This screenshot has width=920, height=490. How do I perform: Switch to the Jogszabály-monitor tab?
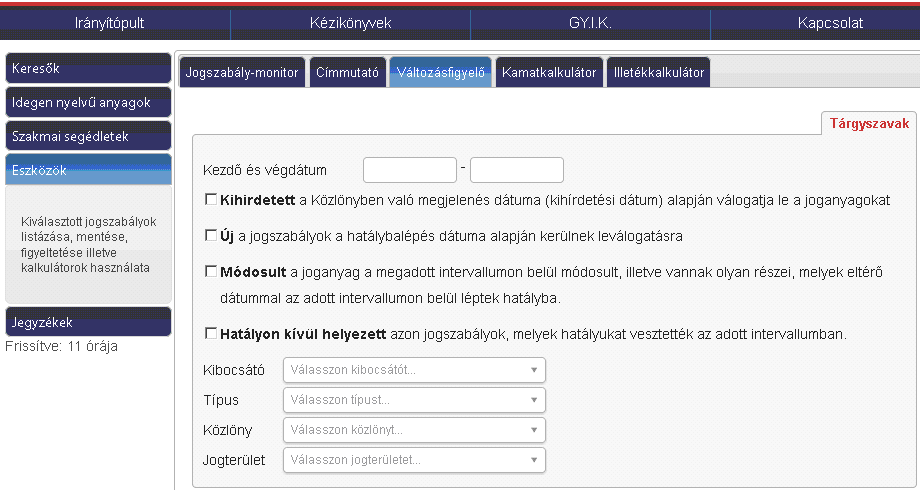(x=242, y=72)
